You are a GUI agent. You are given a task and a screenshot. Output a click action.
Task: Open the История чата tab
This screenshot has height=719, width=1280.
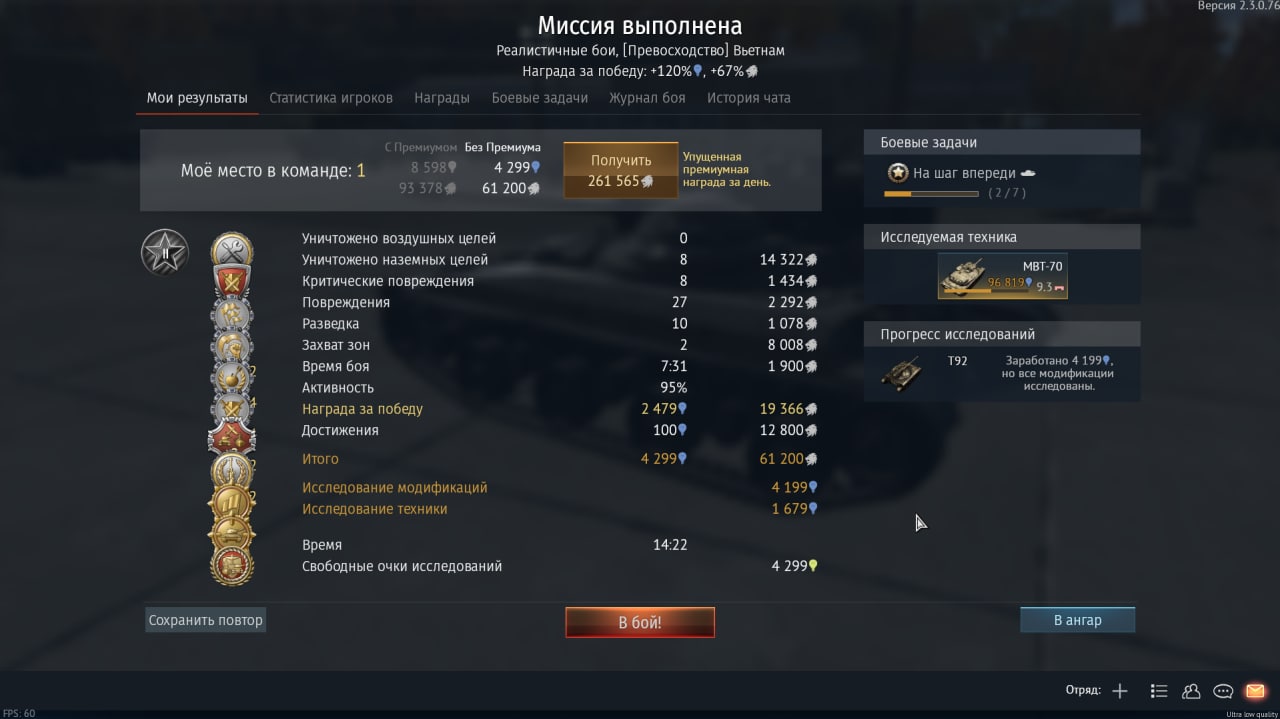tap(749, 98)
